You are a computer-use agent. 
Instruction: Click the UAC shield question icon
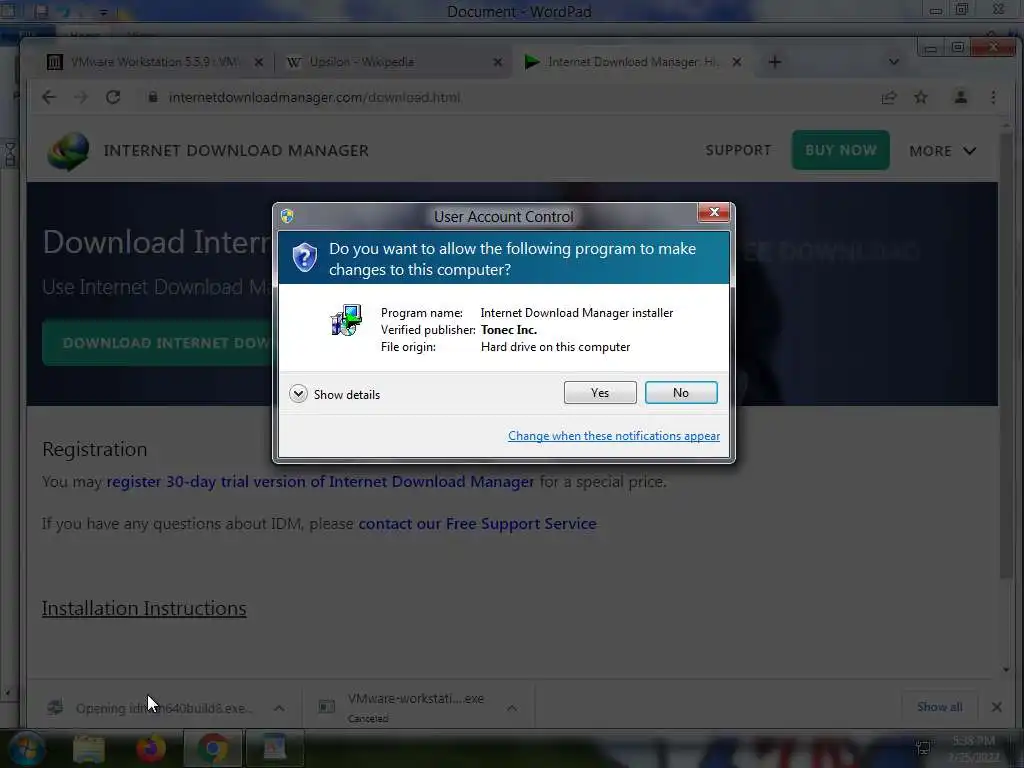point(304,257)
